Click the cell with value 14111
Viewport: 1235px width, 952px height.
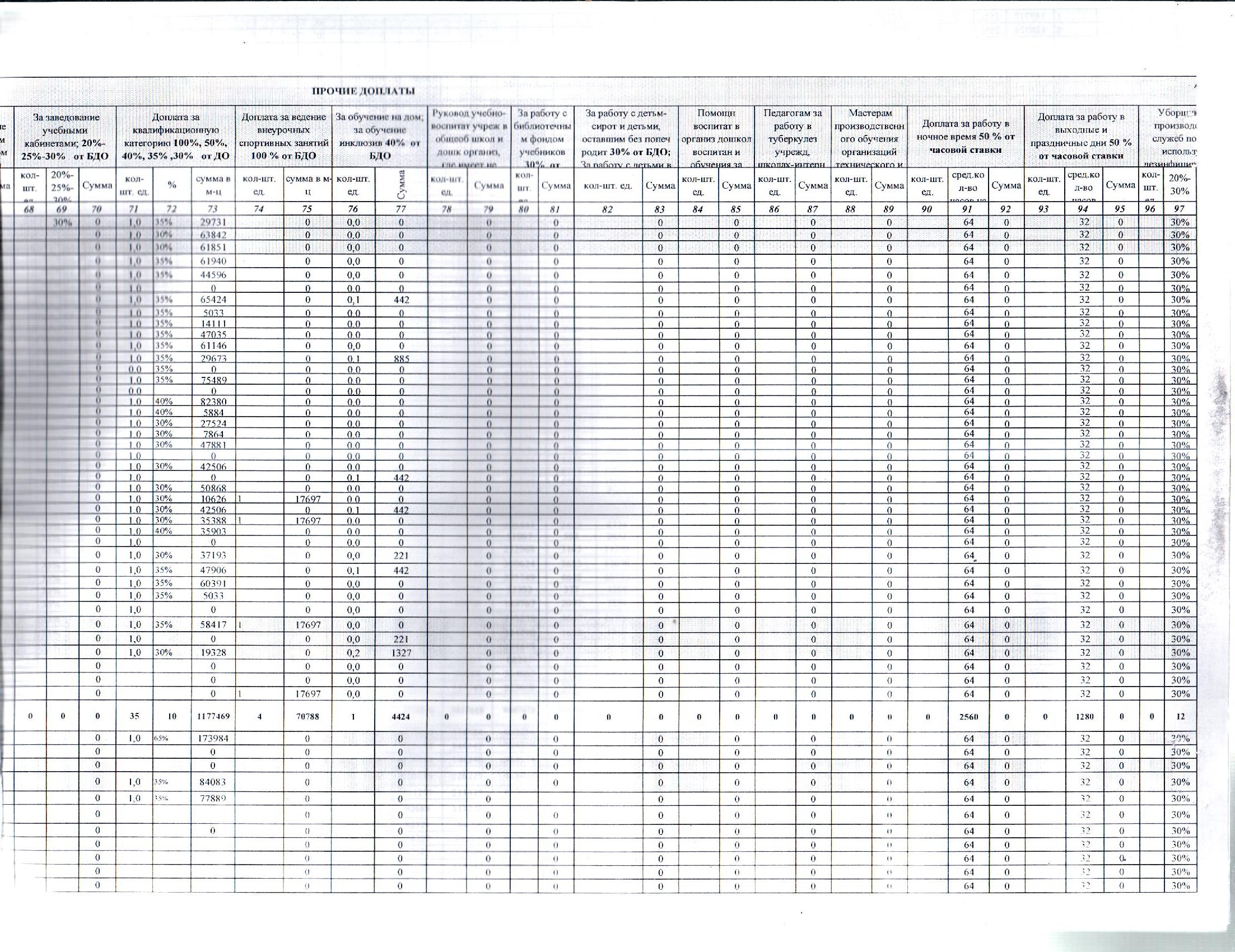pos(215,324)
